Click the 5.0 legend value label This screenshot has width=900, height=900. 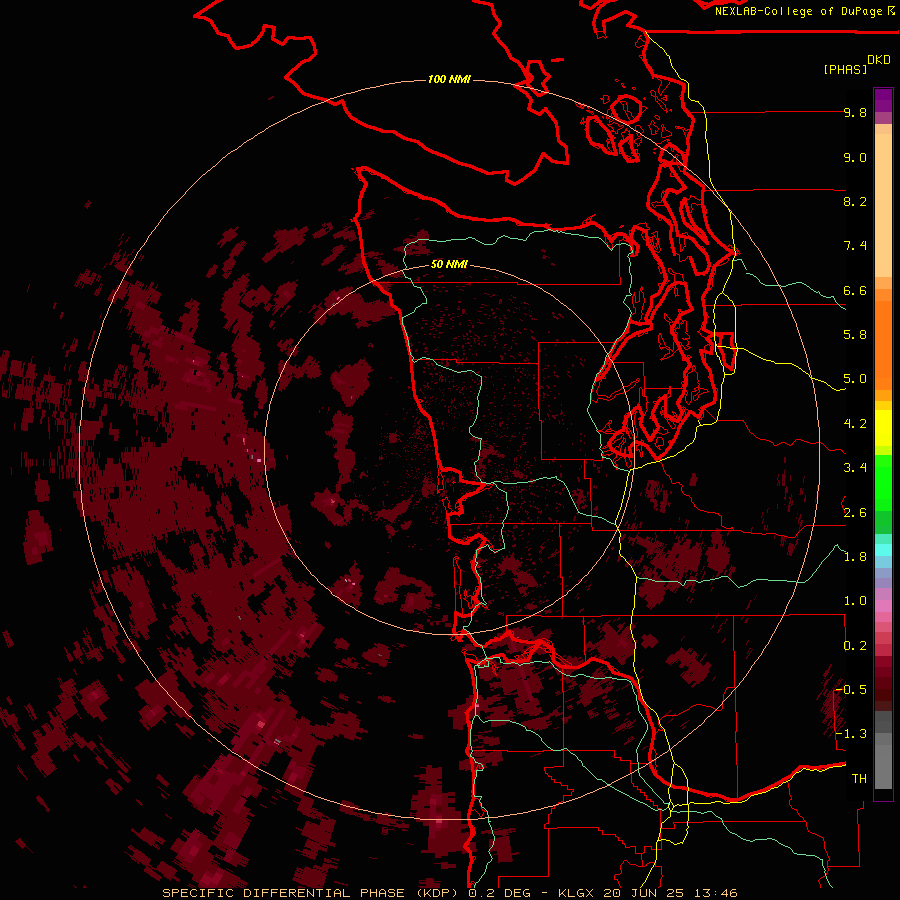point(855,379)
